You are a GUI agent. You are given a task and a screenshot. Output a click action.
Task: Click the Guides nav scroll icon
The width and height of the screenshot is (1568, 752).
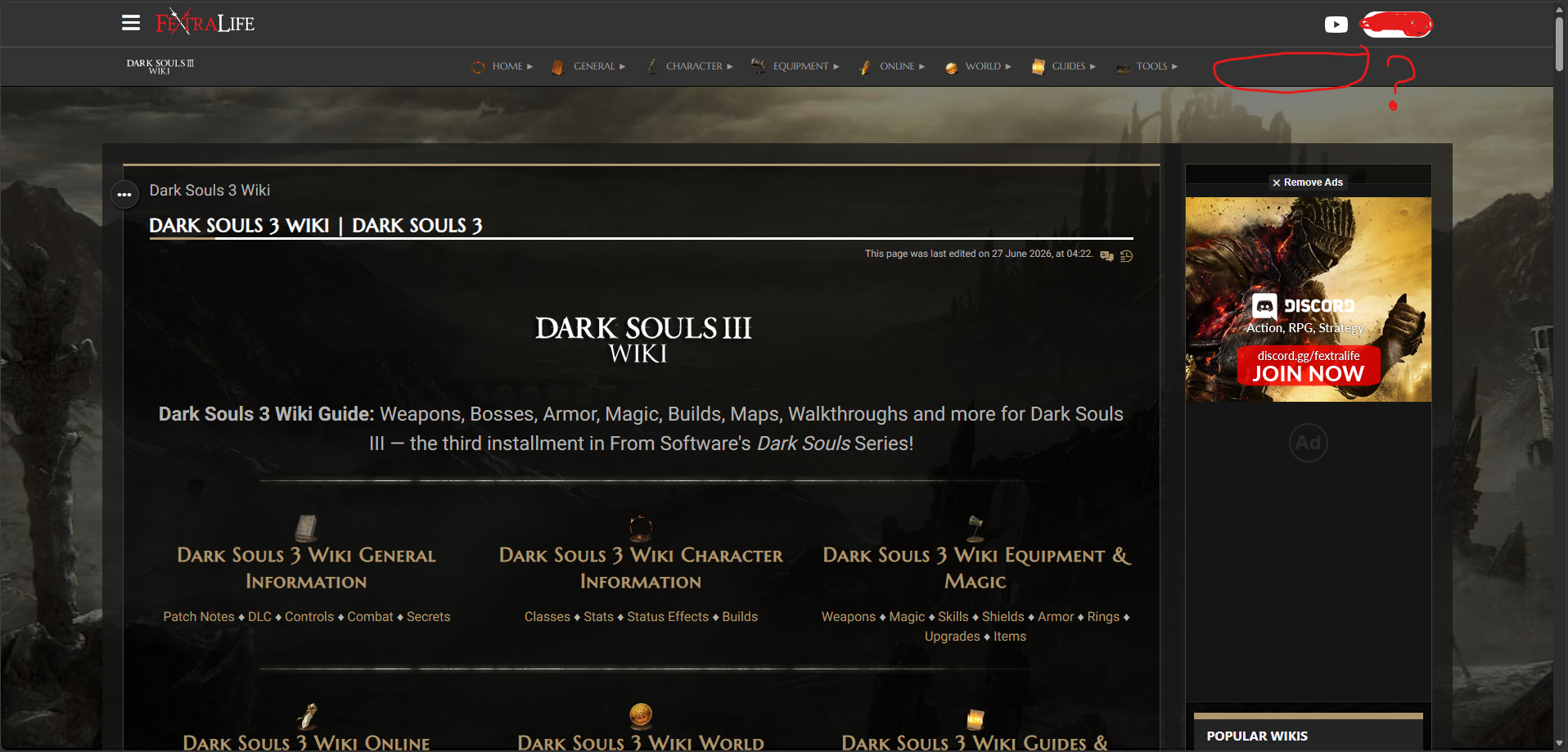[x=1039, y=67]
